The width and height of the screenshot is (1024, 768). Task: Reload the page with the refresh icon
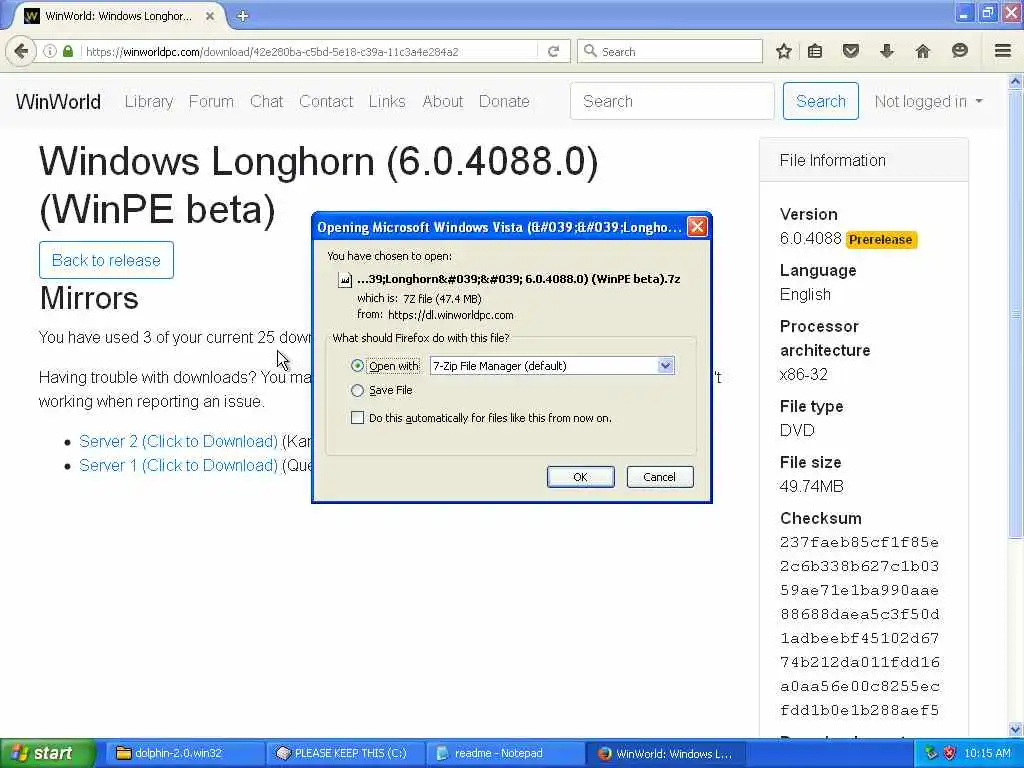[x=554, y=51]
